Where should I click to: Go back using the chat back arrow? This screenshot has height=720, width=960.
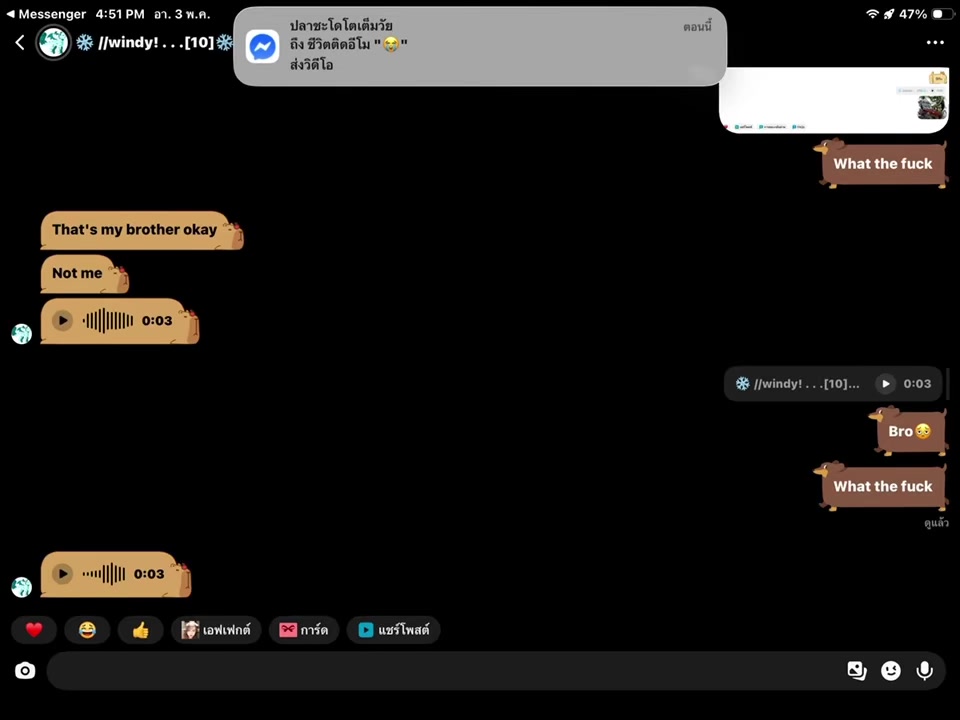click(x=20, y=42)
